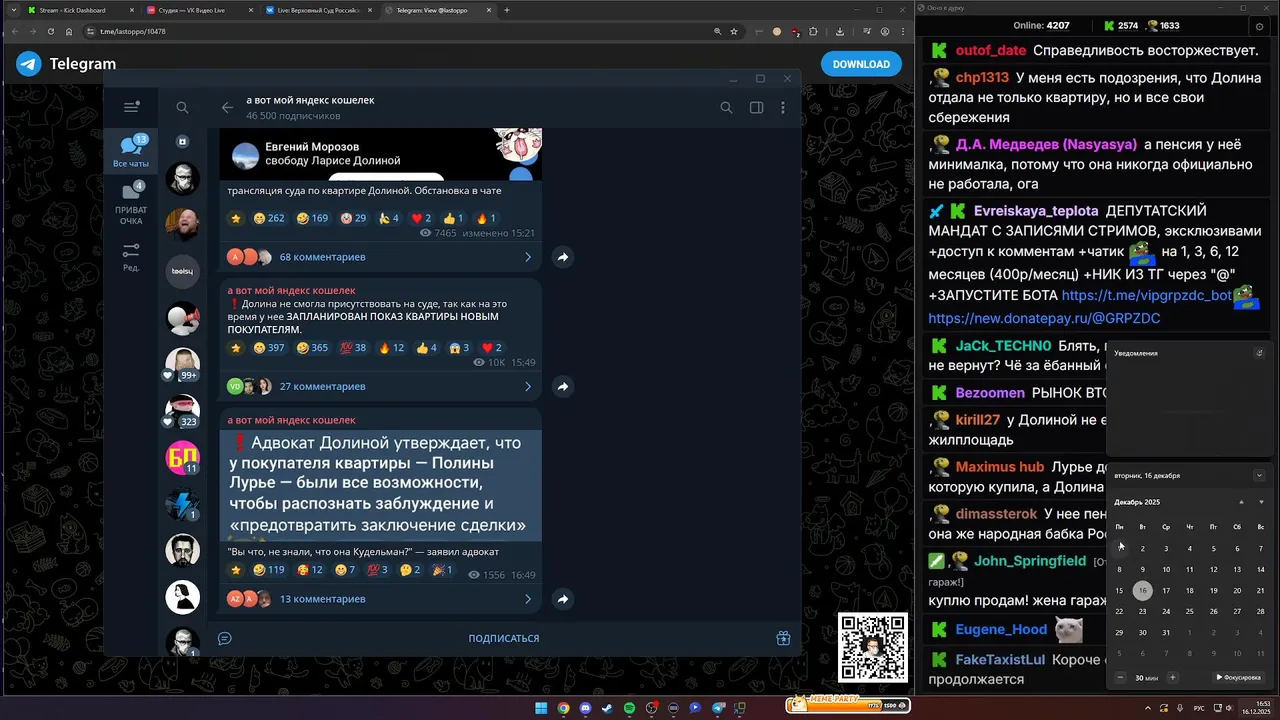Share the post with 68 комментариев
The width and height of the screenshot is (1280, 720).
point(563,257)
